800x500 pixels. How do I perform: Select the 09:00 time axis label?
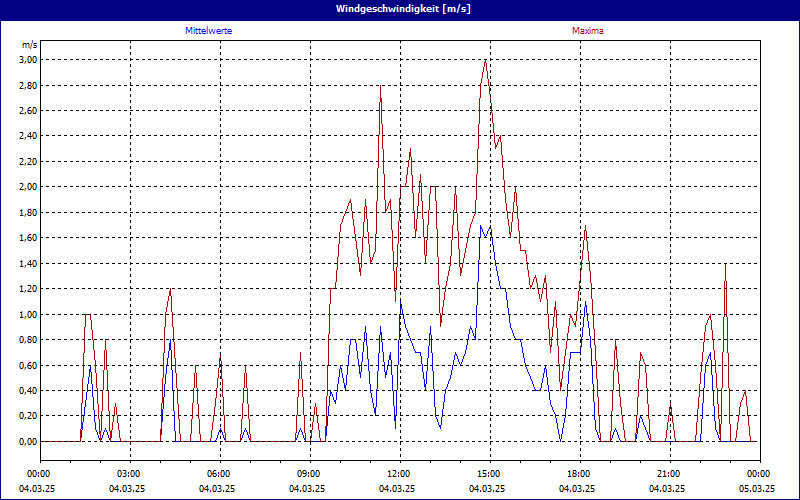(308, 474)
